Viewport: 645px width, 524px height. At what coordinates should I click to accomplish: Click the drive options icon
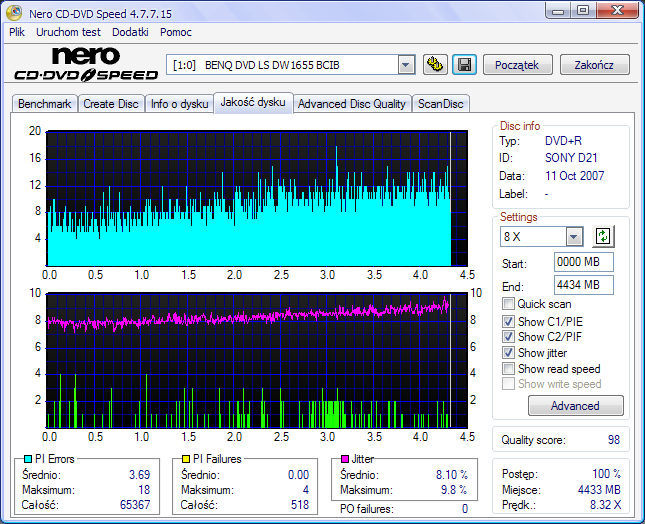435,65
